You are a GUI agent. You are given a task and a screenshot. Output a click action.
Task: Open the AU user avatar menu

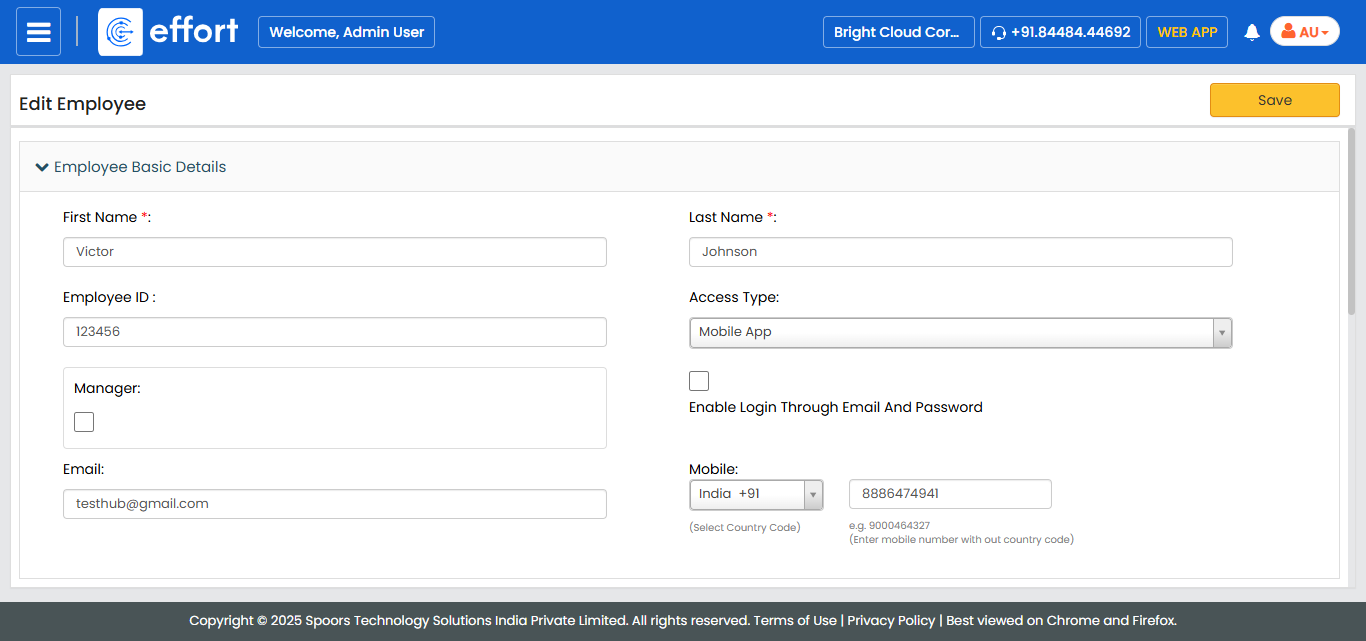point(1304,32)
